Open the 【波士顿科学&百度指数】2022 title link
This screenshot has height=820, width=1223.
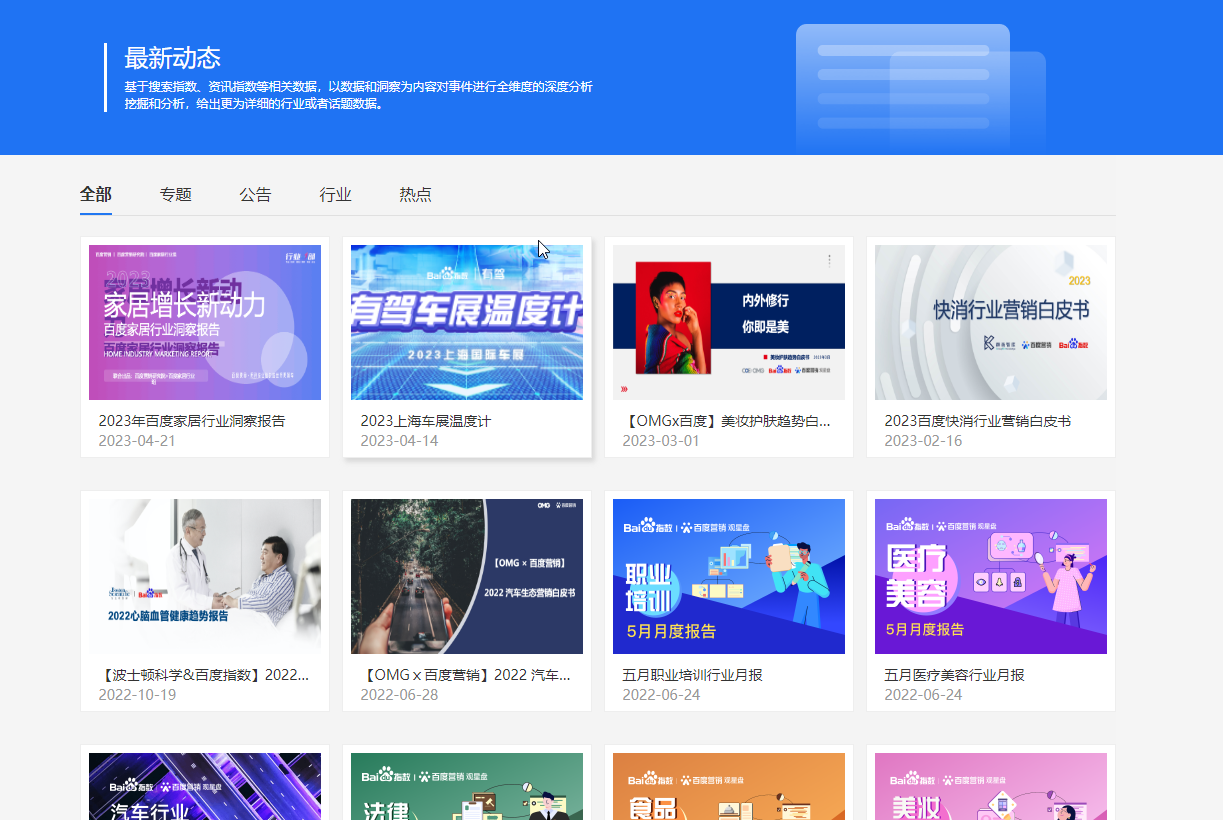204,675
